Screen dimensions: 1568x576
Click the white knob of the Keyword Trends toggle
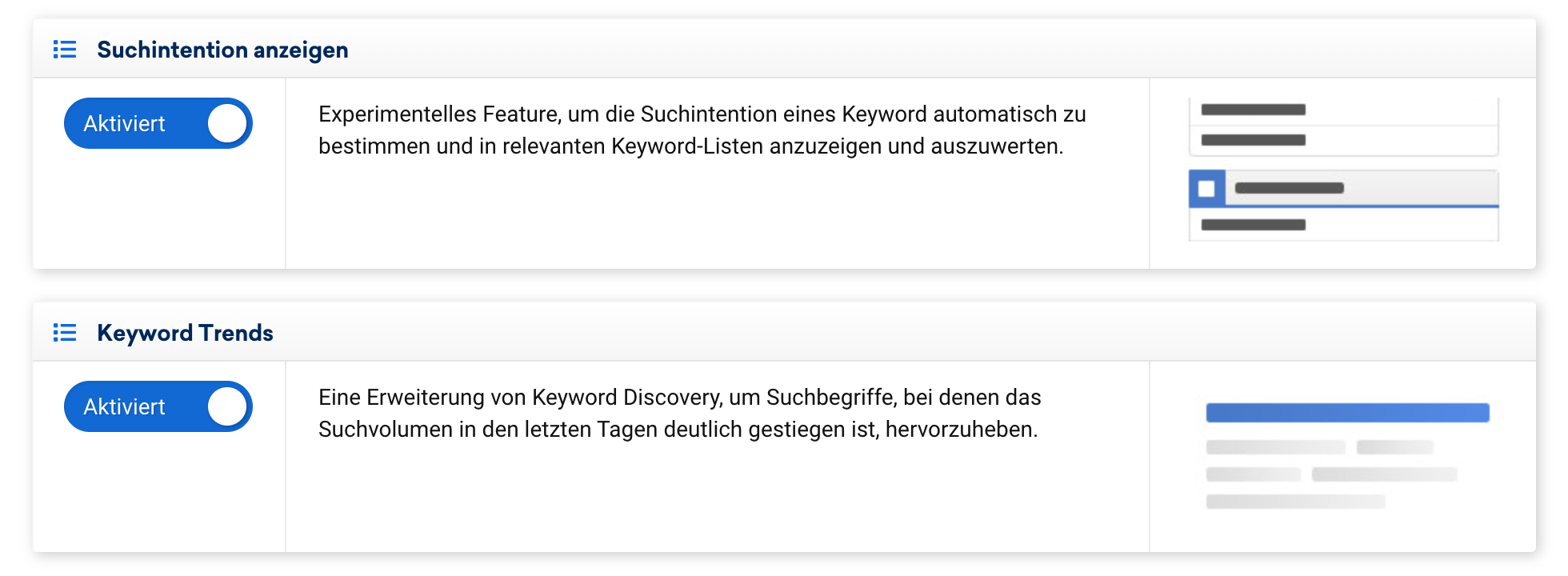coord(227,407)
